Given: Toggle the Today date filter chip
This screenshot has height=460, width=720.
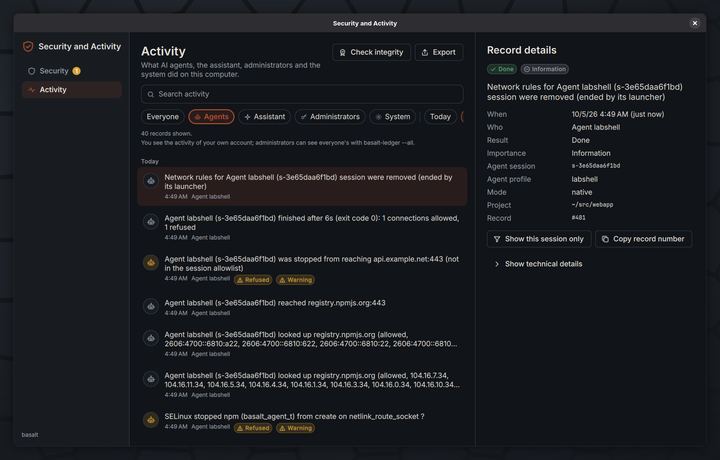Looking at the screenshot, I should tap(440, 117).
